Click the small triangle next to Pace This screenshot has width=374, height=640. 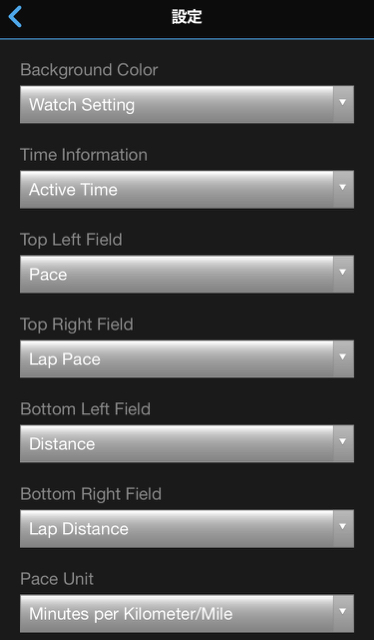pos(343,272)
